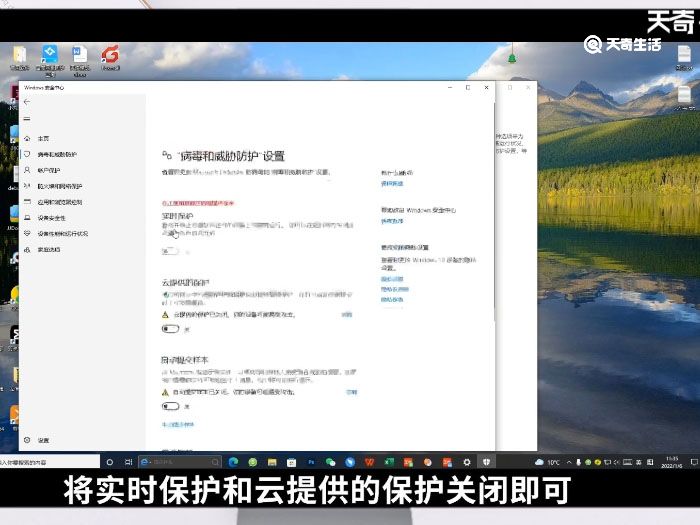Image resolution: width=700 pixels, height=525 pixels.
Task: Expand hidden tray icons chevron
Action: [569, 462]
